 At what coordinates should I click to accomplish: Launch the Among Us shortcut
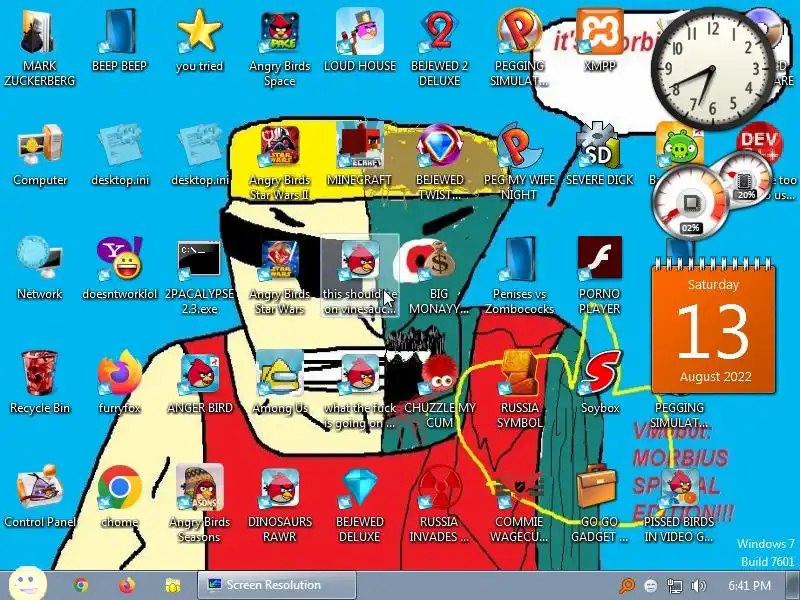coord(280,383)
